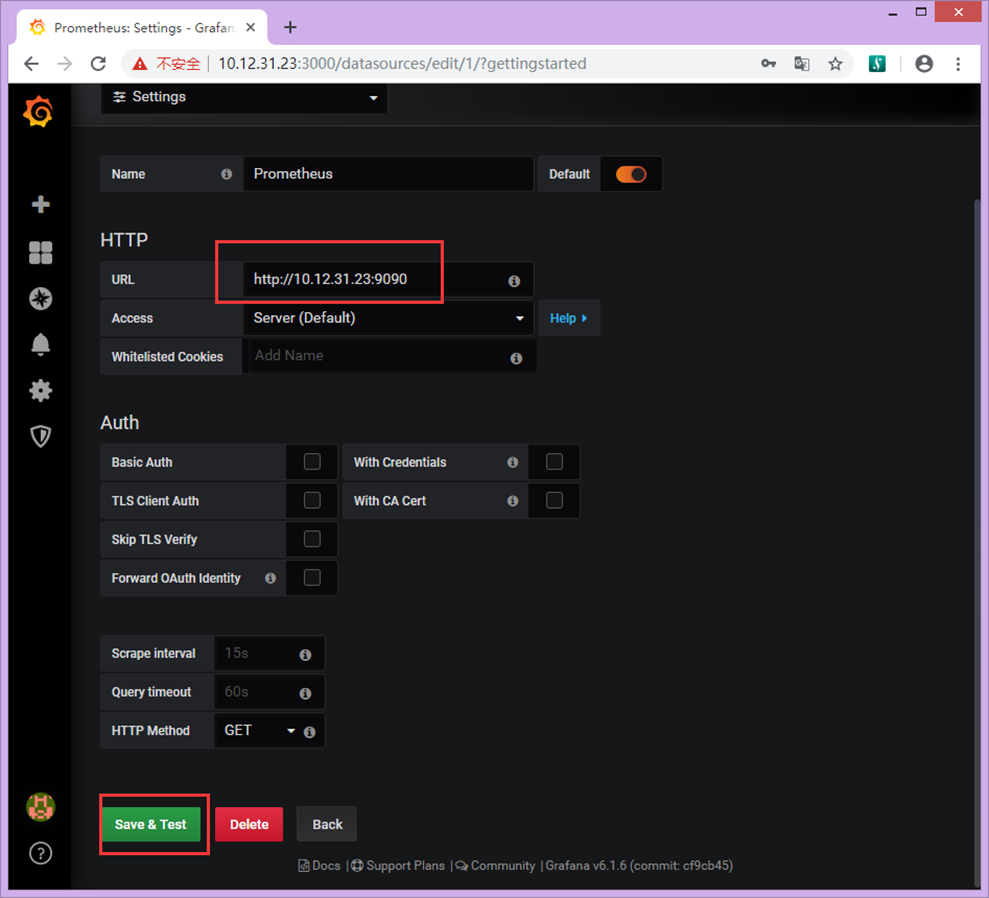Show info icon for Forward OAuth Identity
Screen dimensions: 989x898
(270, 578)
